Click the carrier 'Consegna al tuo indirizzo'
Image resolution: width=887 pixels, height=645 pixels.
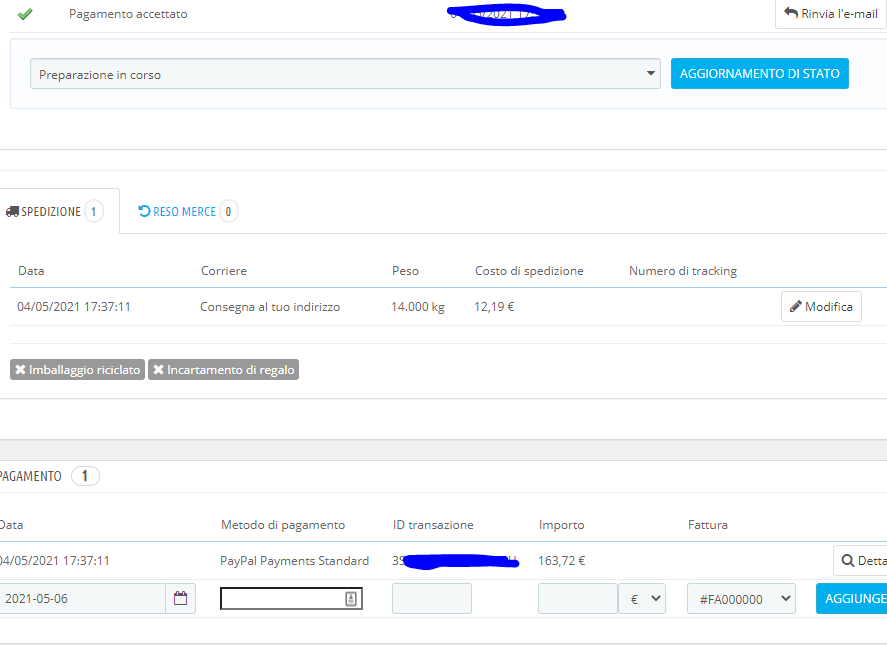[270, 307]
